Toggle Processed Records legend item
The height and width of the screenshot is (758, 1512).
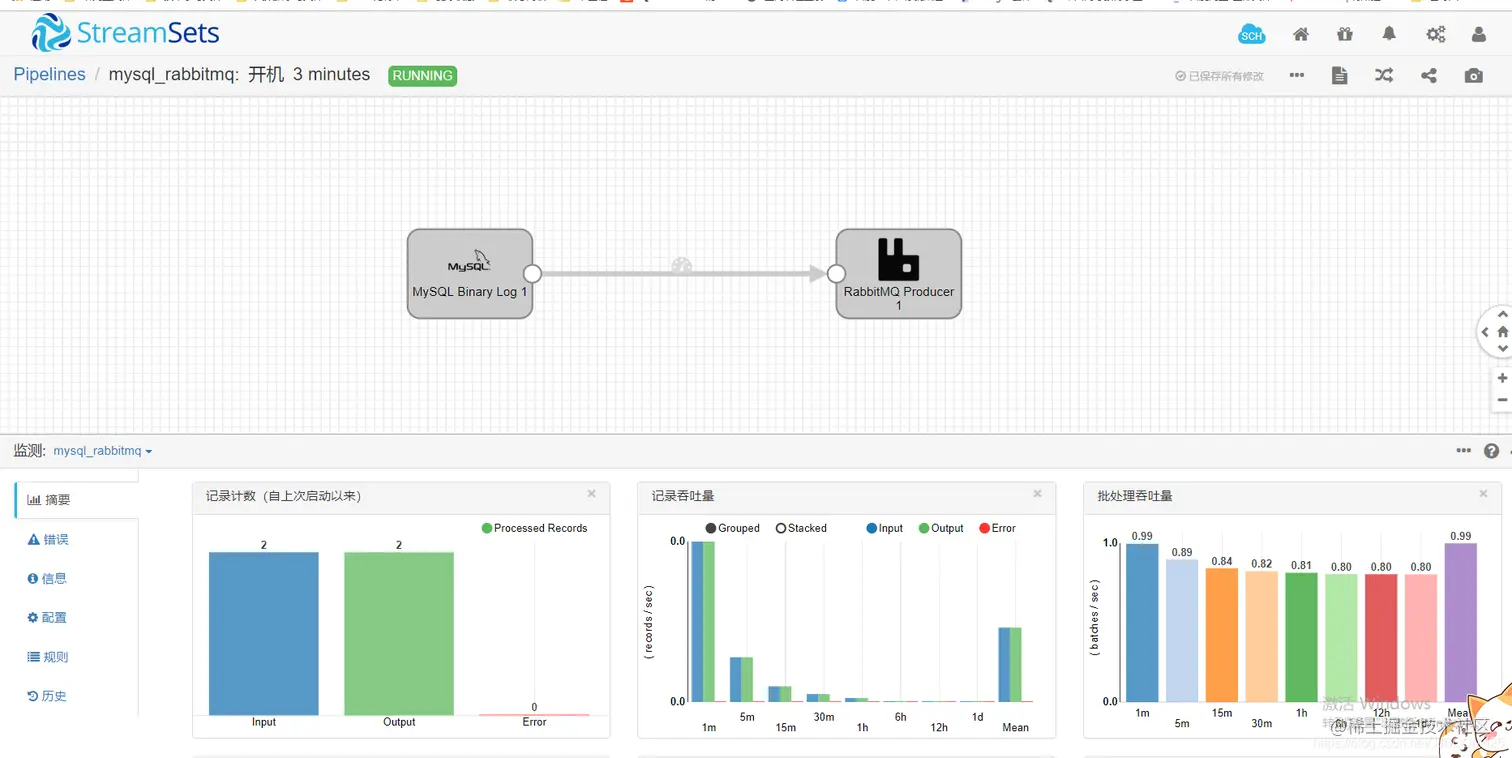tap(534, 528)
